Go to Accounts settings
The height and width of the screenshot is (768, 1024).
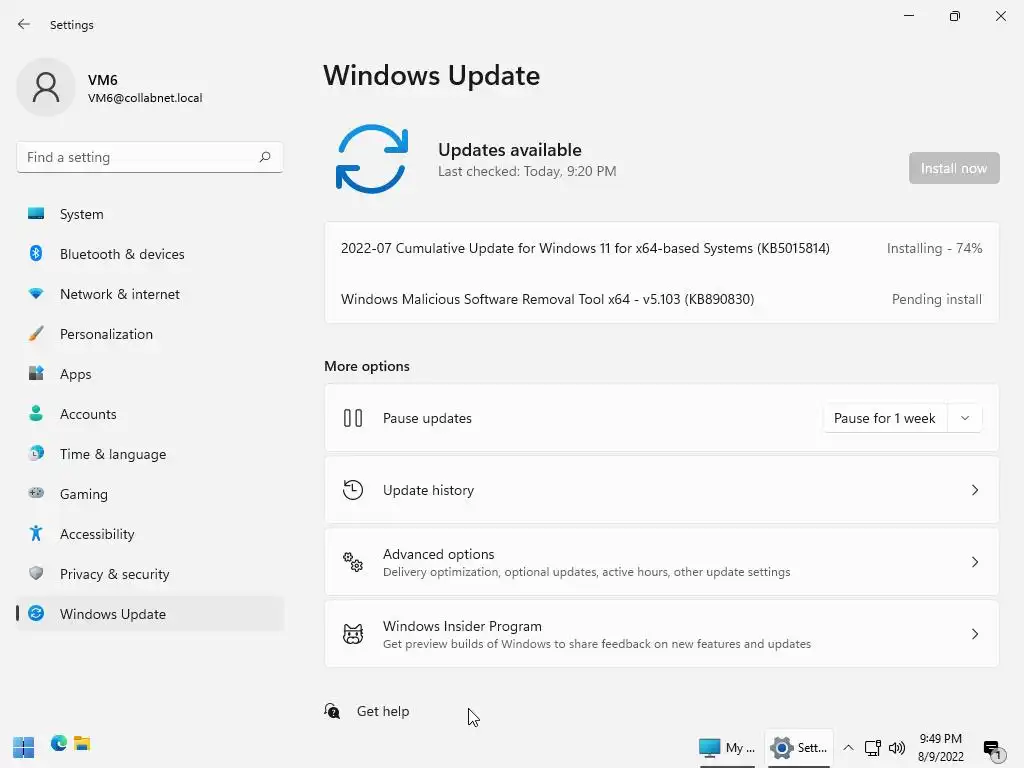point(150,414)
